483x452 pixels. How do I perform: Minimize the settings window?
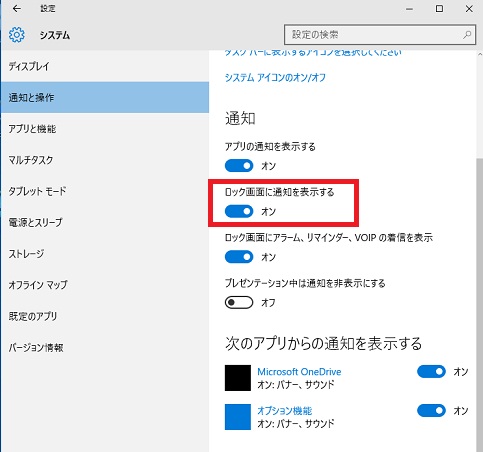(x=410, y=9)
